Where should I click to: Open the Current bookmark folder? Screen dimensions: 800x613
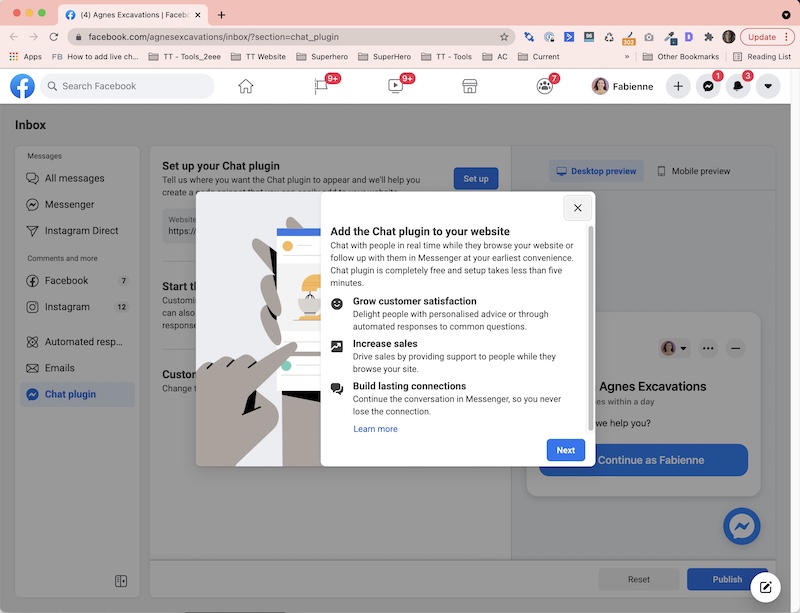pyautogui.click(x=539, y=57)
